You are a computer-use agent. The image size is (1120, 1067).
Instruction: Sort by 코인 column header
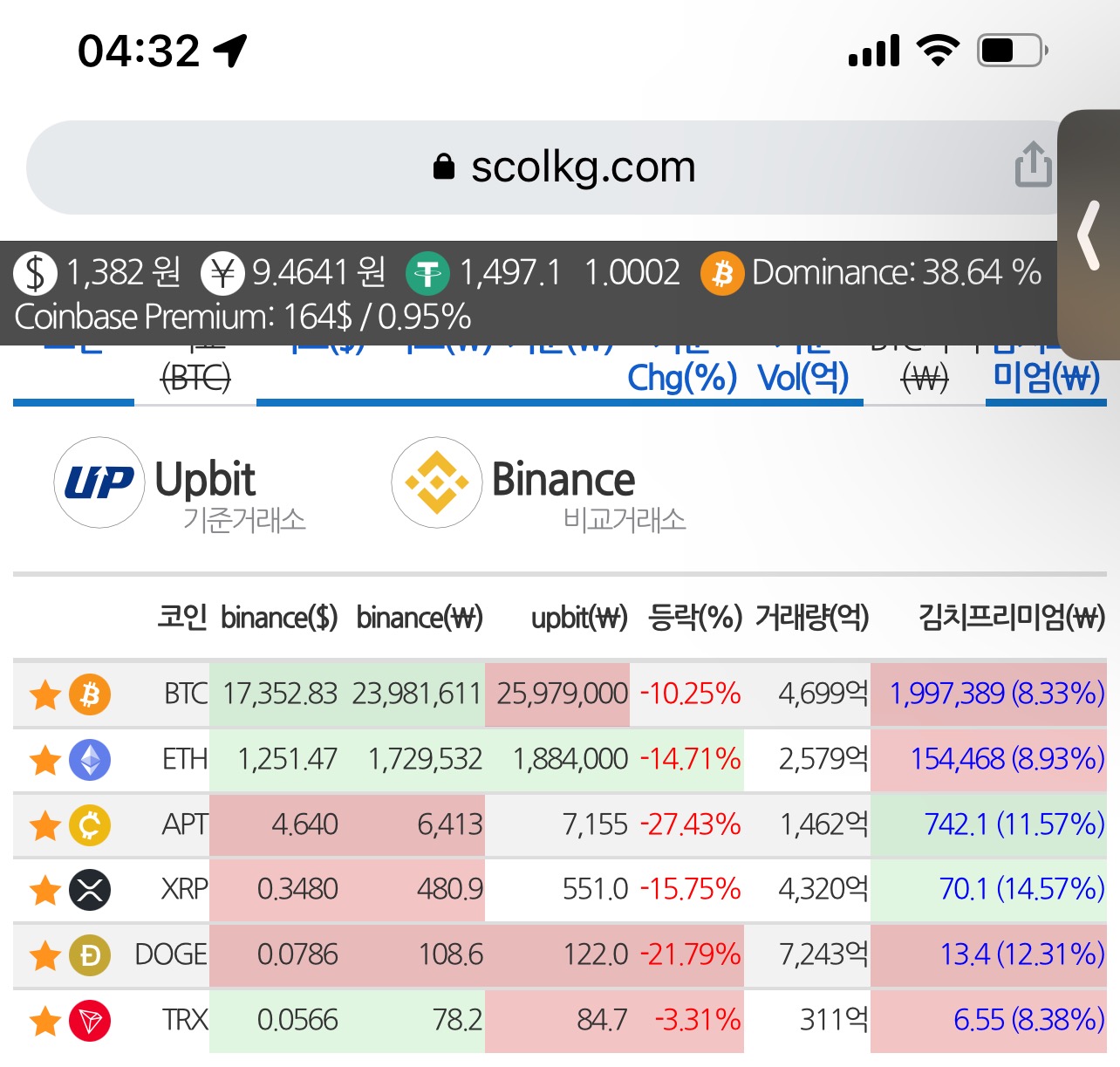click(x=182, y=617)
